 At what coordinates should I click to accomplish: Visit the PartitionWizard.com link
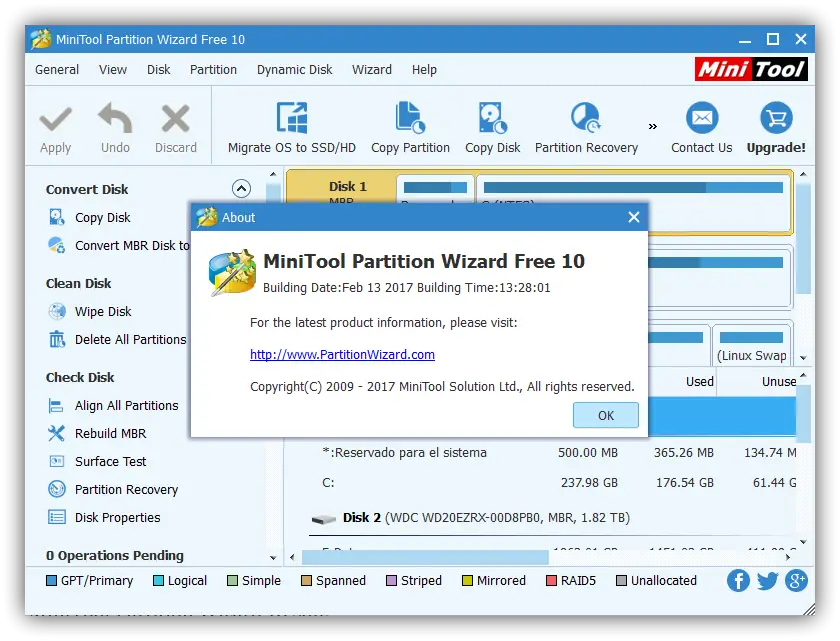[x=342, y=355]
